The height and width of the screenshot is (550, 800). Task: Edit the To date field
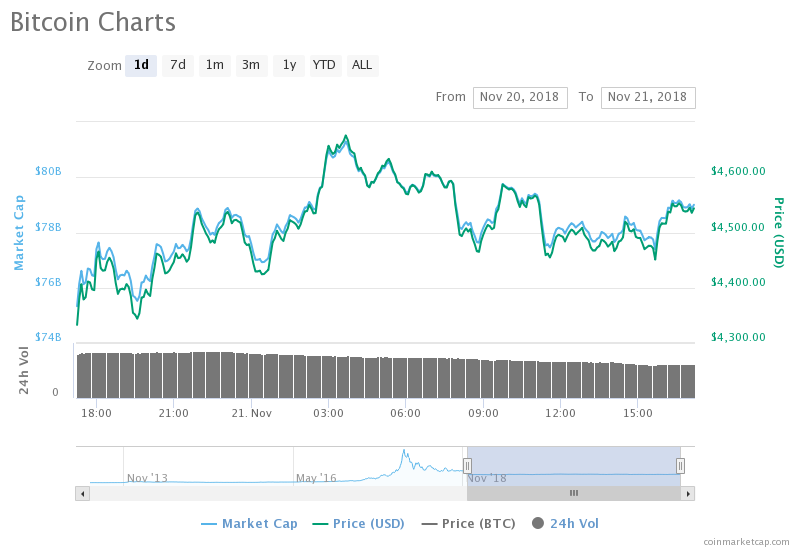pos(648,97)
